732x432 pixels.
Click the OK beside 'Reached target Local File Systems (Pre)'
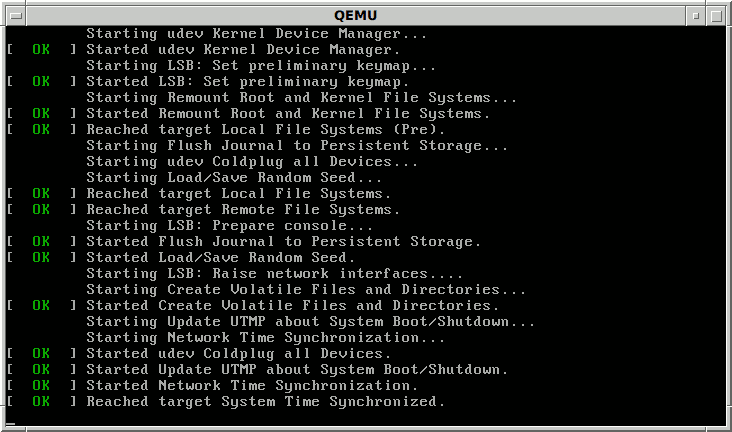click(x=40, y=129)
